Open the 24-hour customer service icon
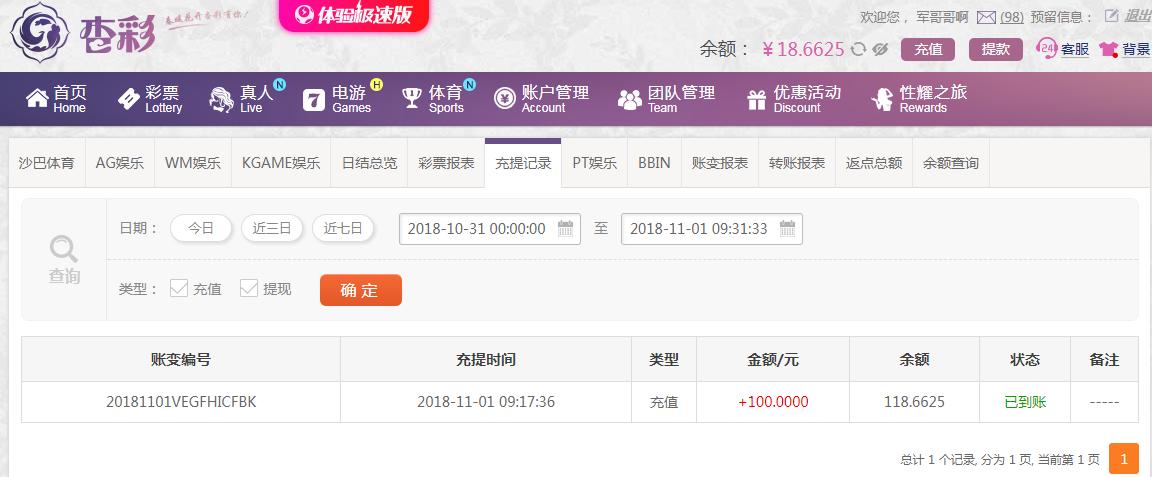 (x=1046, y=49)
